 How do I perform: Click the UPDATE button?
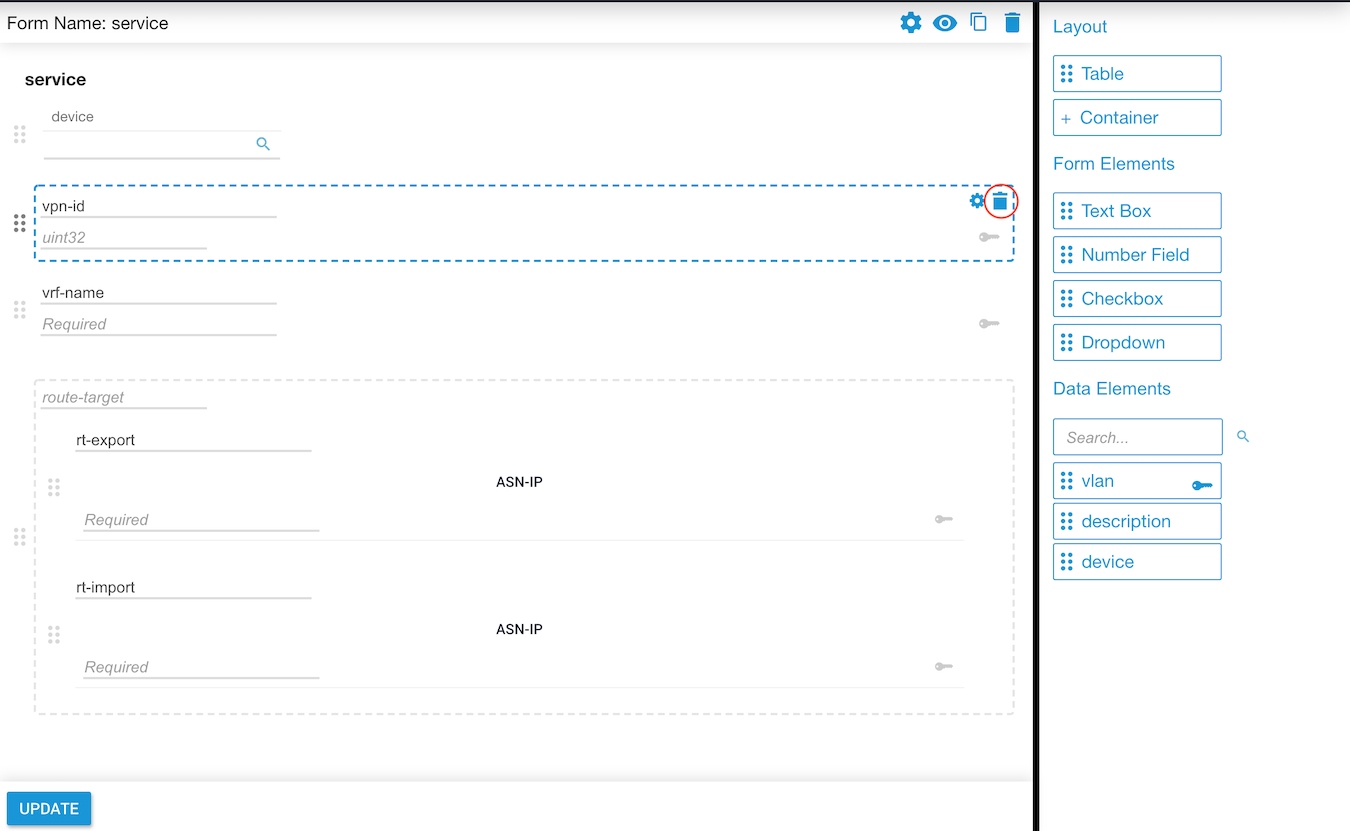pos(49,809)
